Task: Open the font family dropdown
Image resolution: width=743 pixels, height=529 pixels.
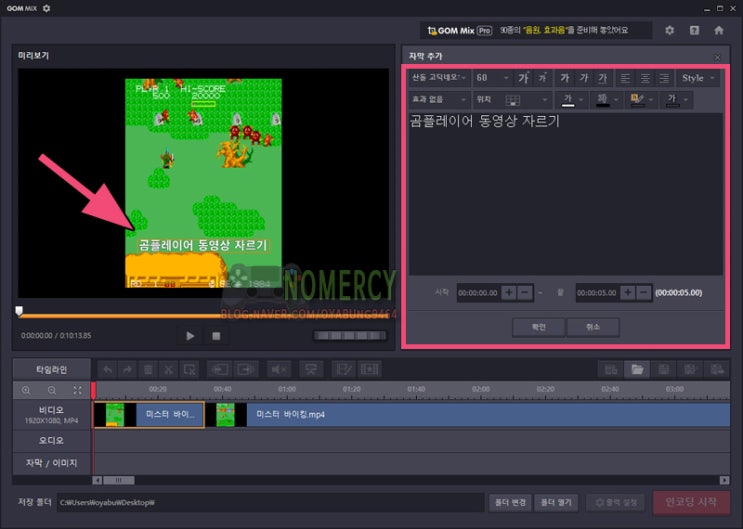Action: [439, 78]
